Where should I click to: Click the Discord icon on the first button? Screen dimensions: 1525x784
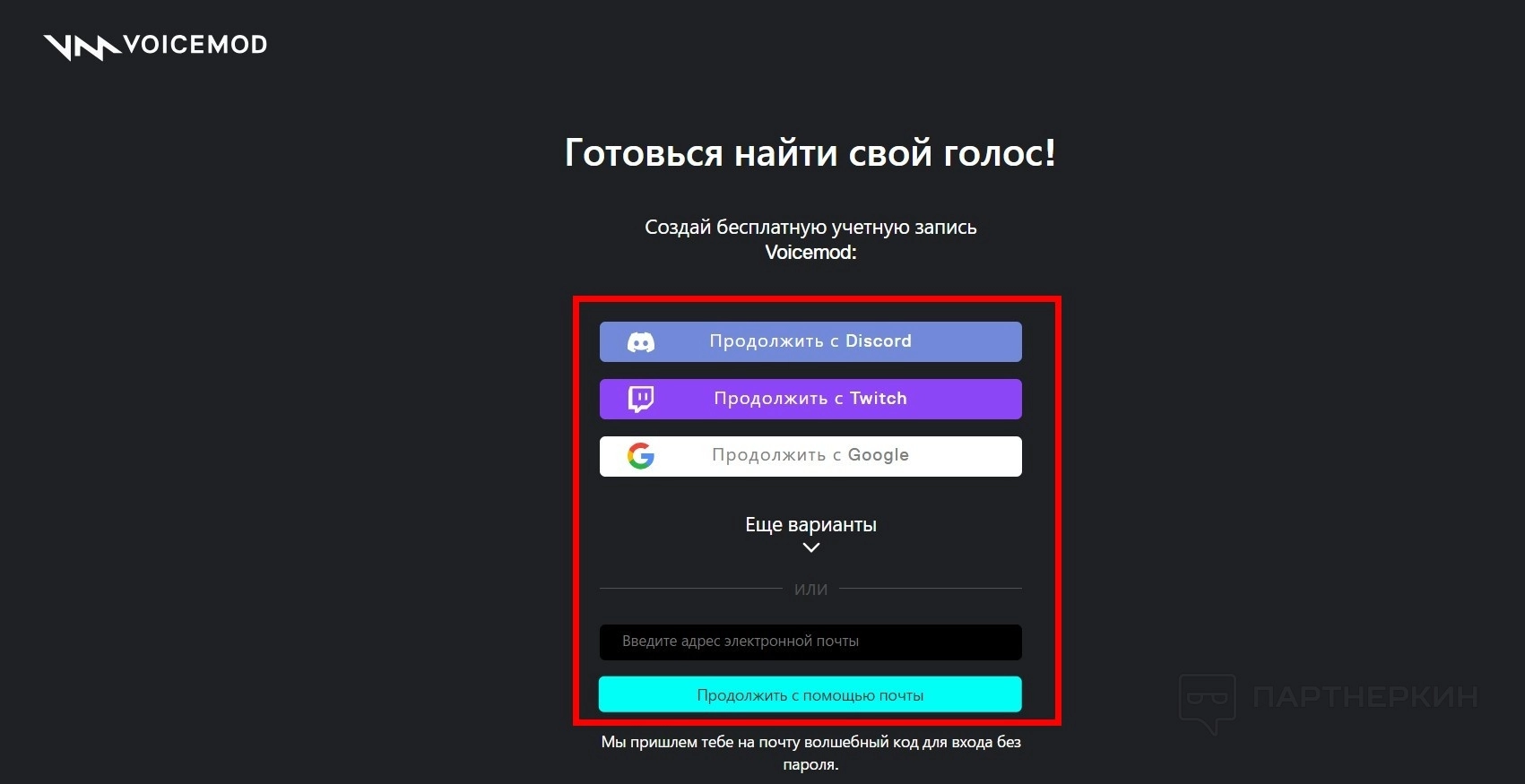pyautogui.click(x=640, y=342)
